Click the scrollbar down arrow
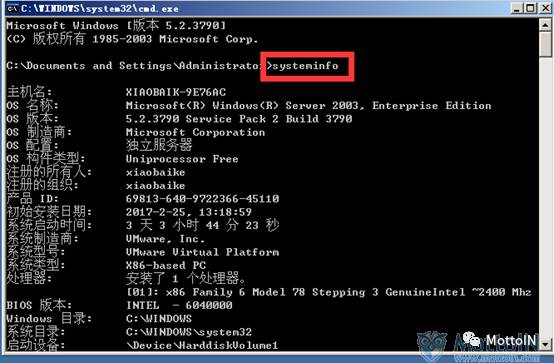 coord(545,344)
